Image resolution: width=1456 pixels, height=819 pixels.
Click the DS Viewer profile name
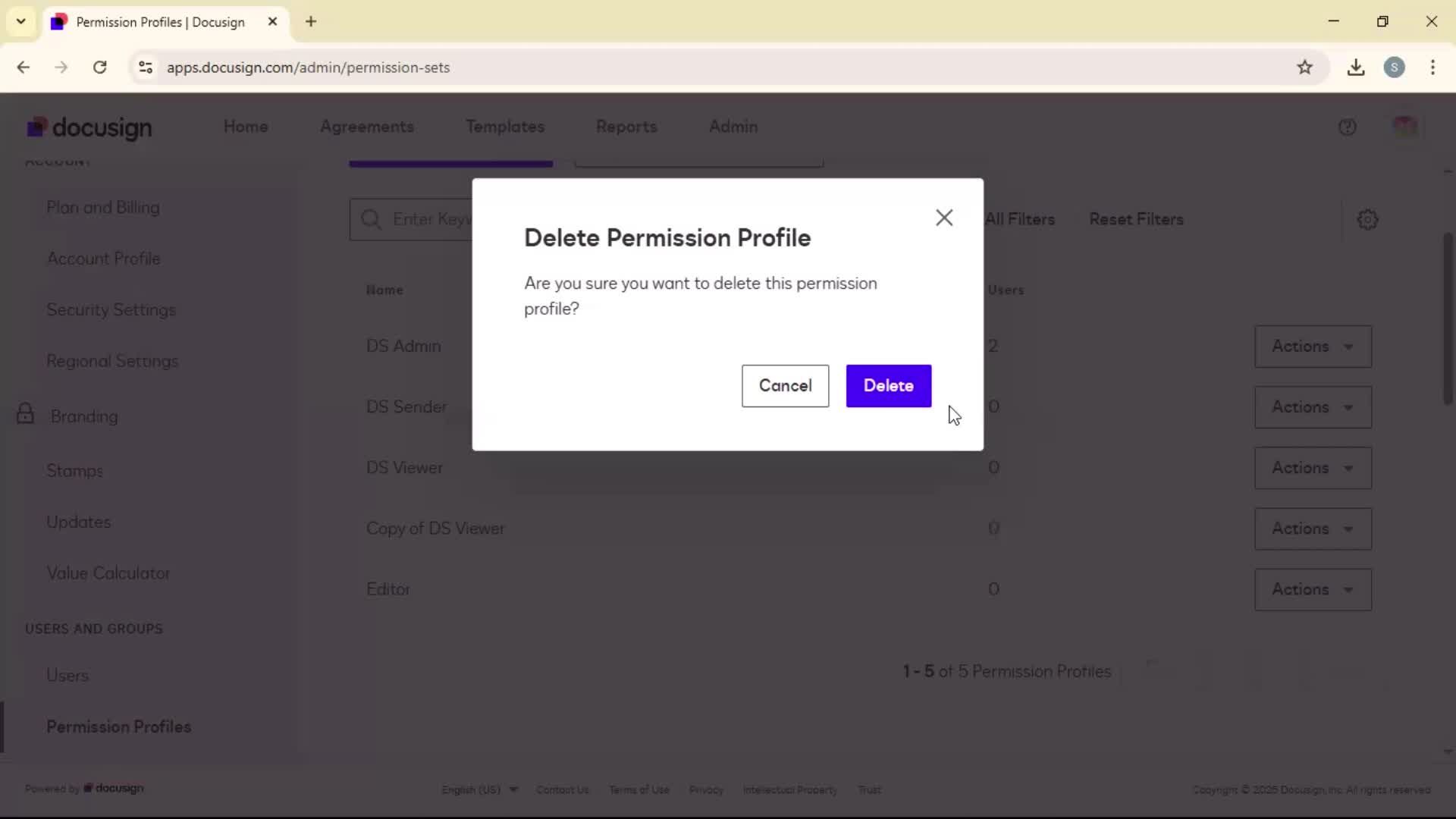[x=404, y=468]
